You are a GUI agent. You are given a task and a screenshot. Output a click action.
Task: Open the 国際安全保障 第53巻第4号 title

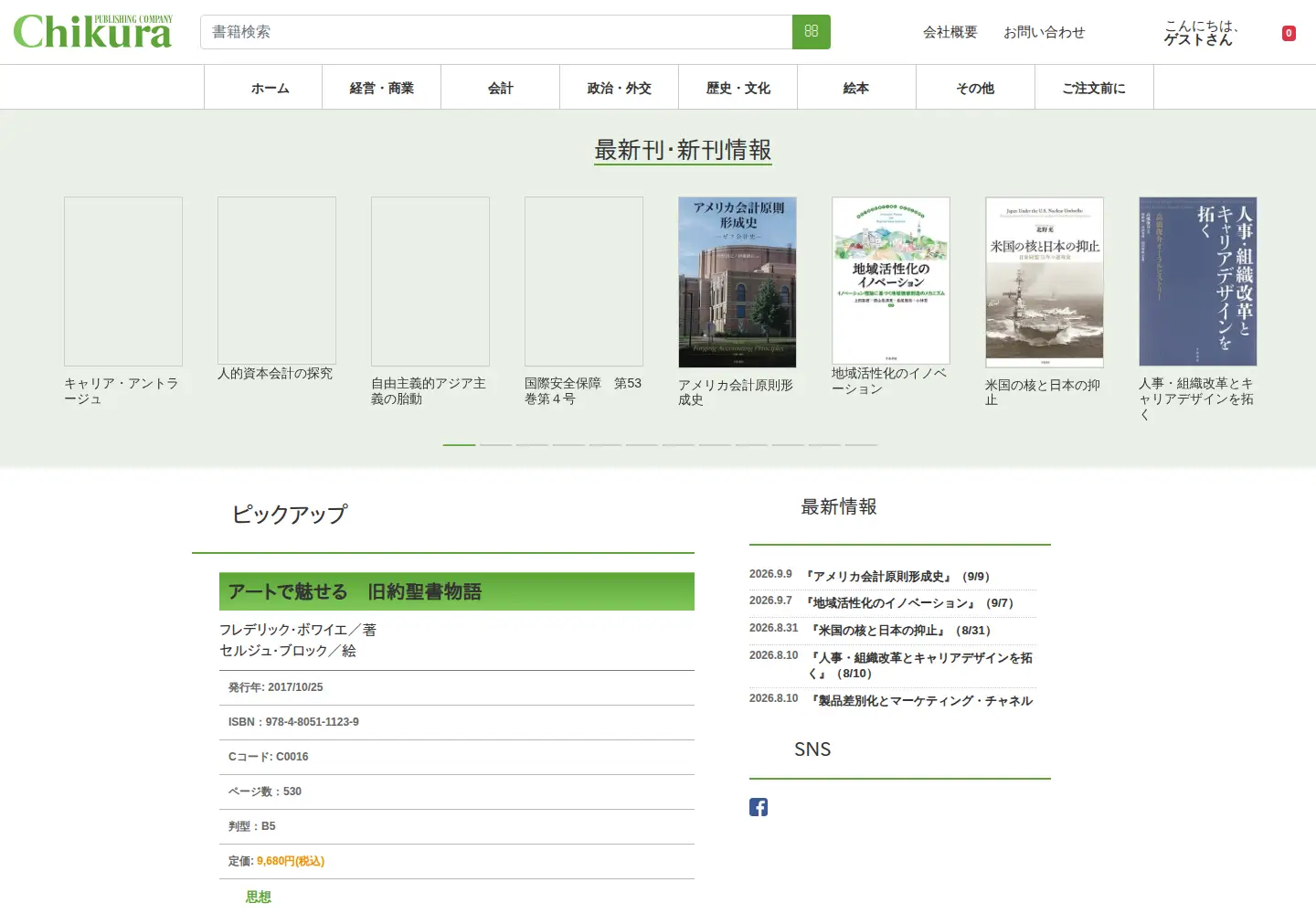[x=583, y=391]
